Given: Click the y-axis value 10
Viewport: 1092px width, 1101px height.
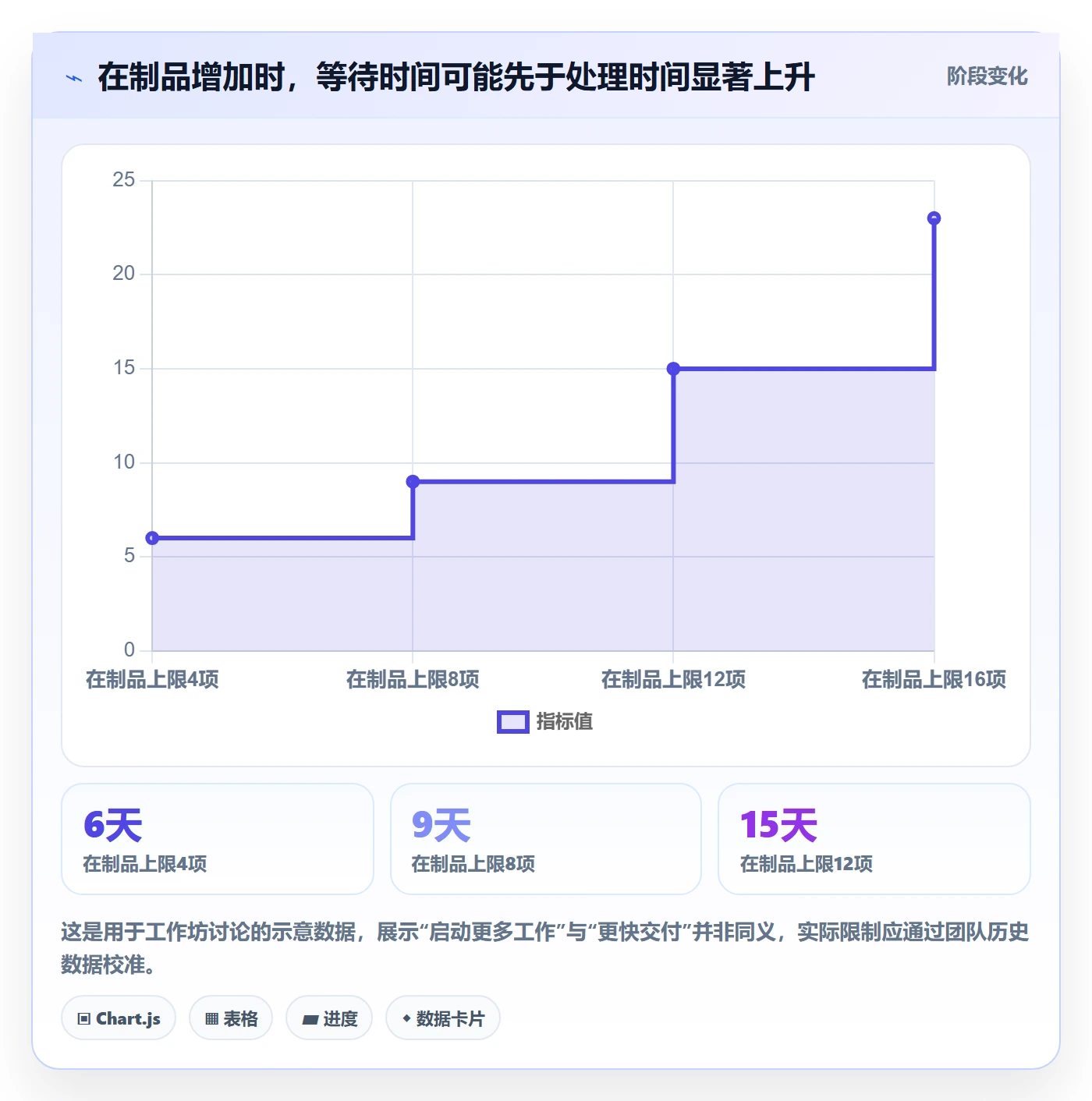Looking at the screenshot, I should [x=124, y=462].
